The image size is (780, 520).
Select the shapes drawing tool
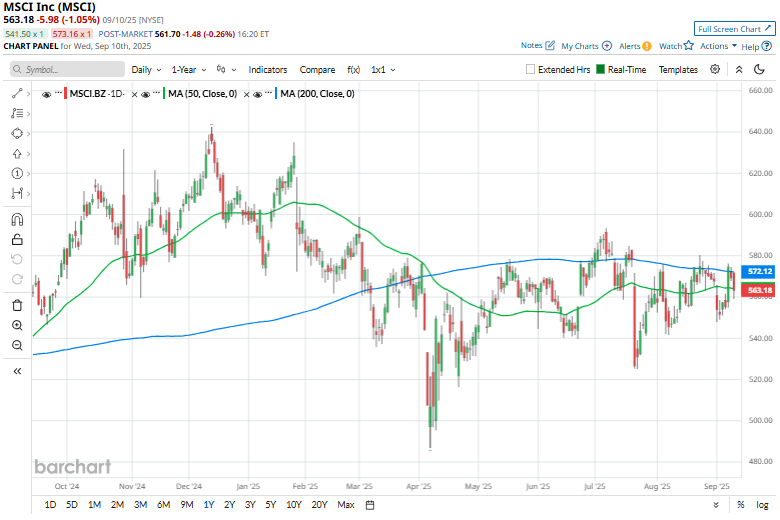pos(17,133)
